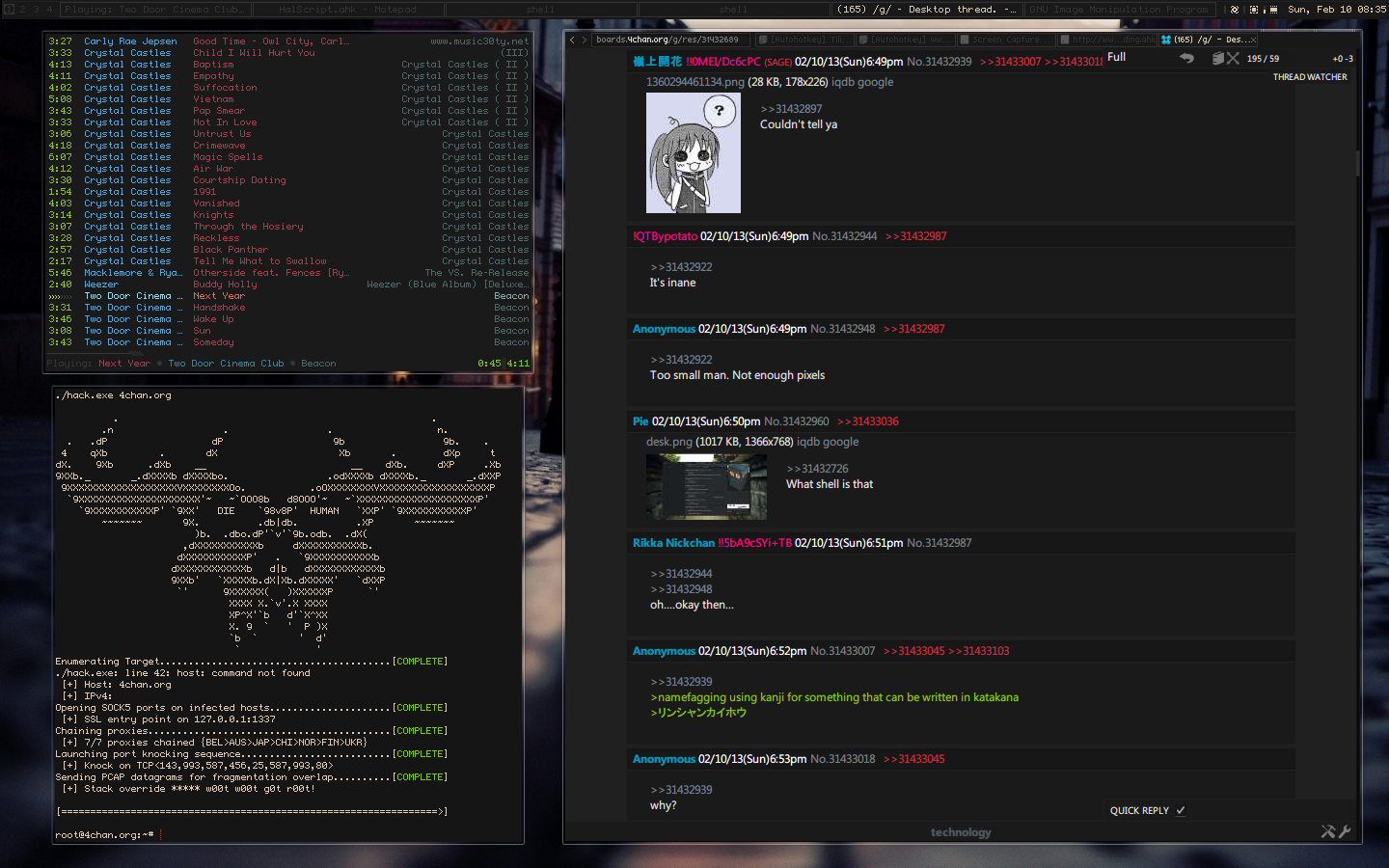Image resolution: width=1389 pixels, height=868 pixels.
Task: Open the GNU Image Manipulation Program taskbar item
Action: point(1118,10)
